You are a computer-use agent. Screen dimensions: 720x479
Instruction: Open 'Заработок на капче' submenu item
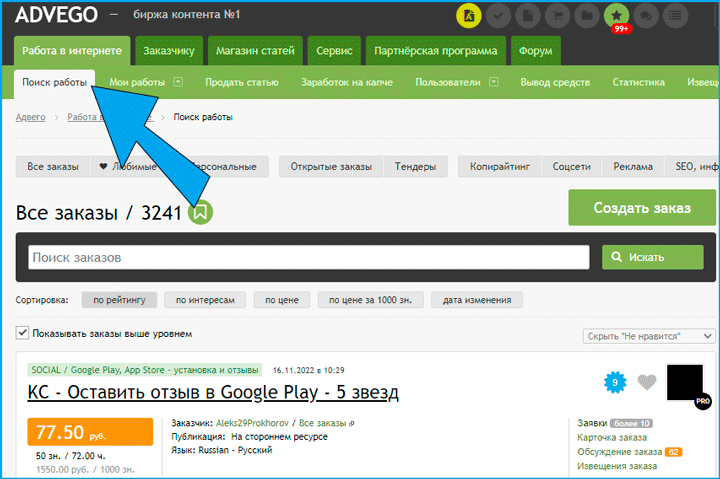point(347,82)
